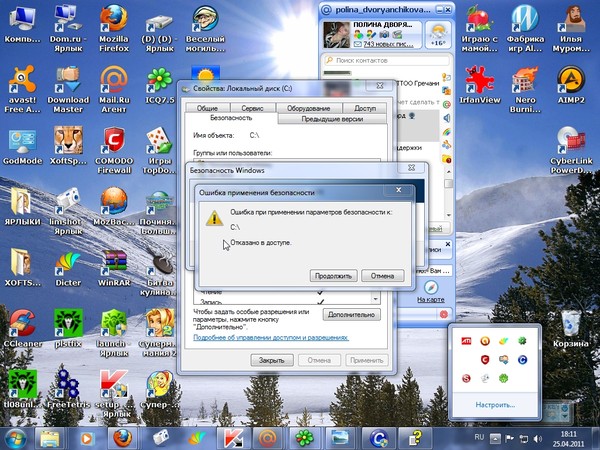Launch CCleaner from the desktop

click(x=22, y=329)
